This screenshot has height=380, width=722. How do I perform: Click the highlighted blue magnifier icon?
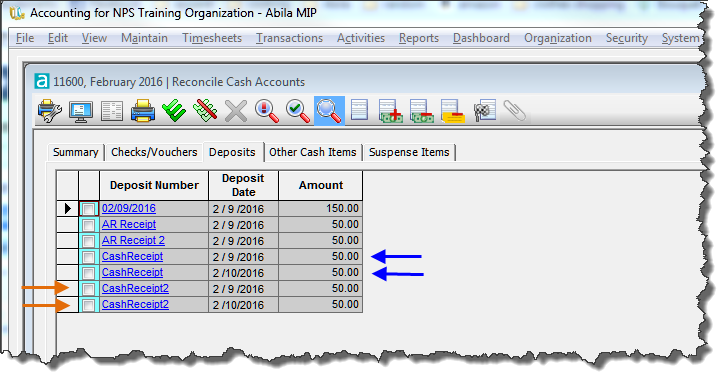click(x=329, y=111)
